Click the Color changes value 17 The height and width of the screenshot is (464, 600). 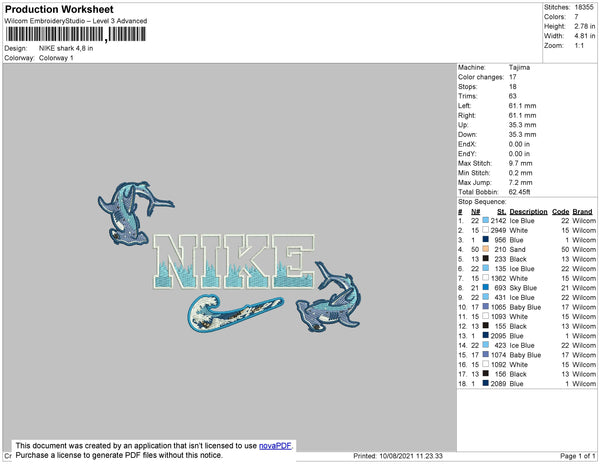[512, 77]
